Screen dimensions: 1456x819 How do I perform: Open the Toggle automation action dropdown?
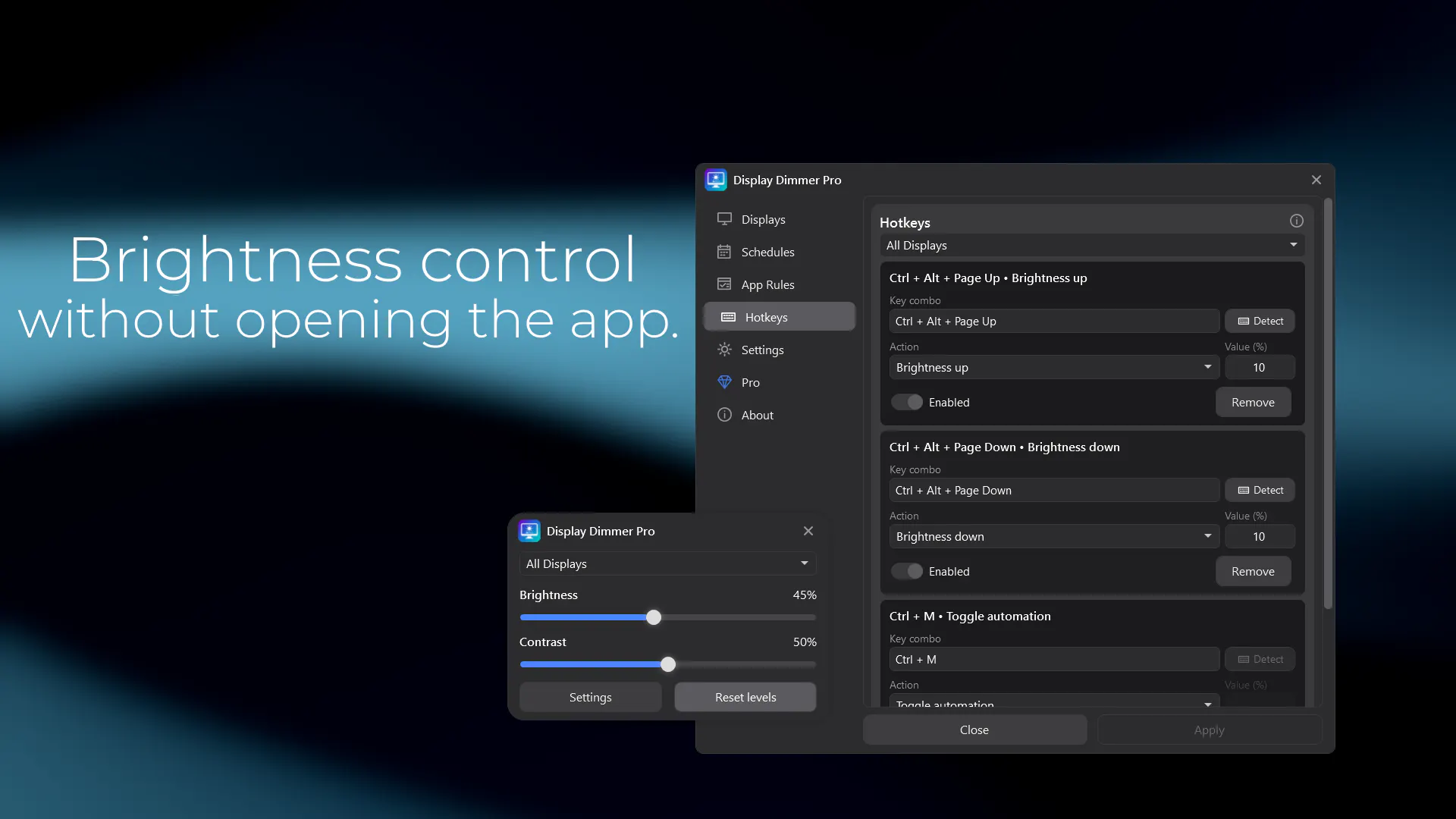tap(1054, 701)
